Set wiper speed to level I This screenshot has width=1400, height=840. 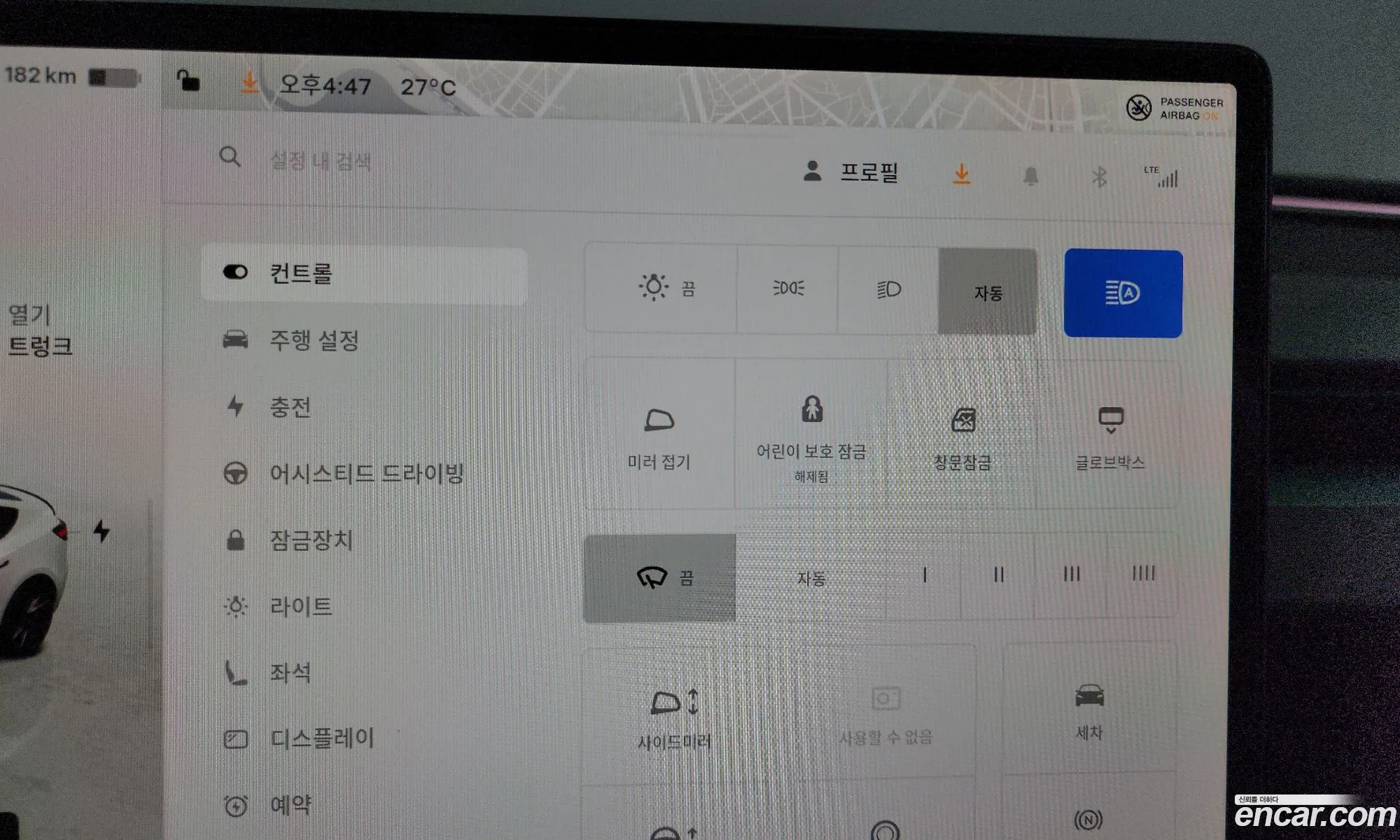pyautogui.click(x=925, y=575)
